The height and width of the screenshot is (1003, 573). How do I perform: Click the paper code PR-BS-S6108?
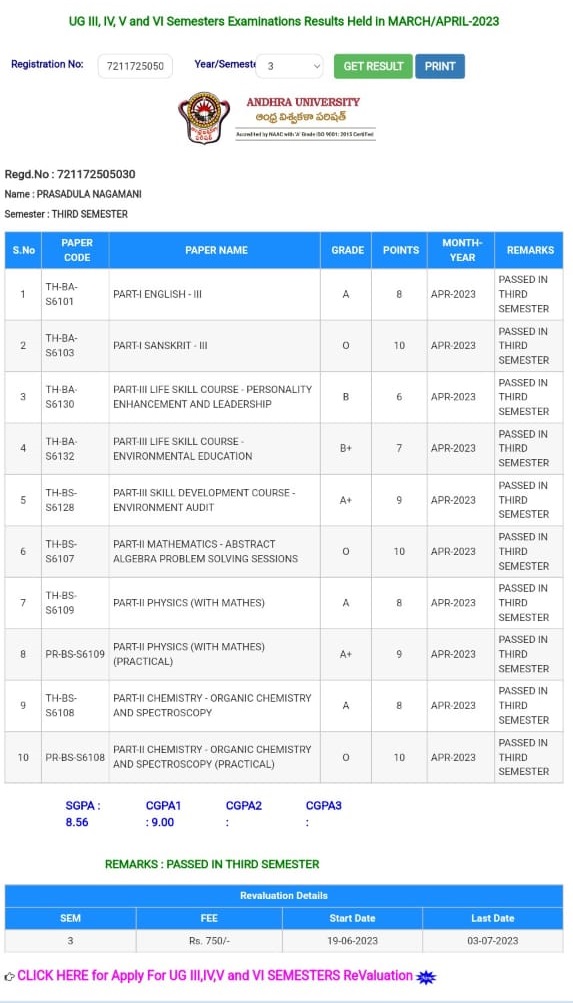coord(75,757)
